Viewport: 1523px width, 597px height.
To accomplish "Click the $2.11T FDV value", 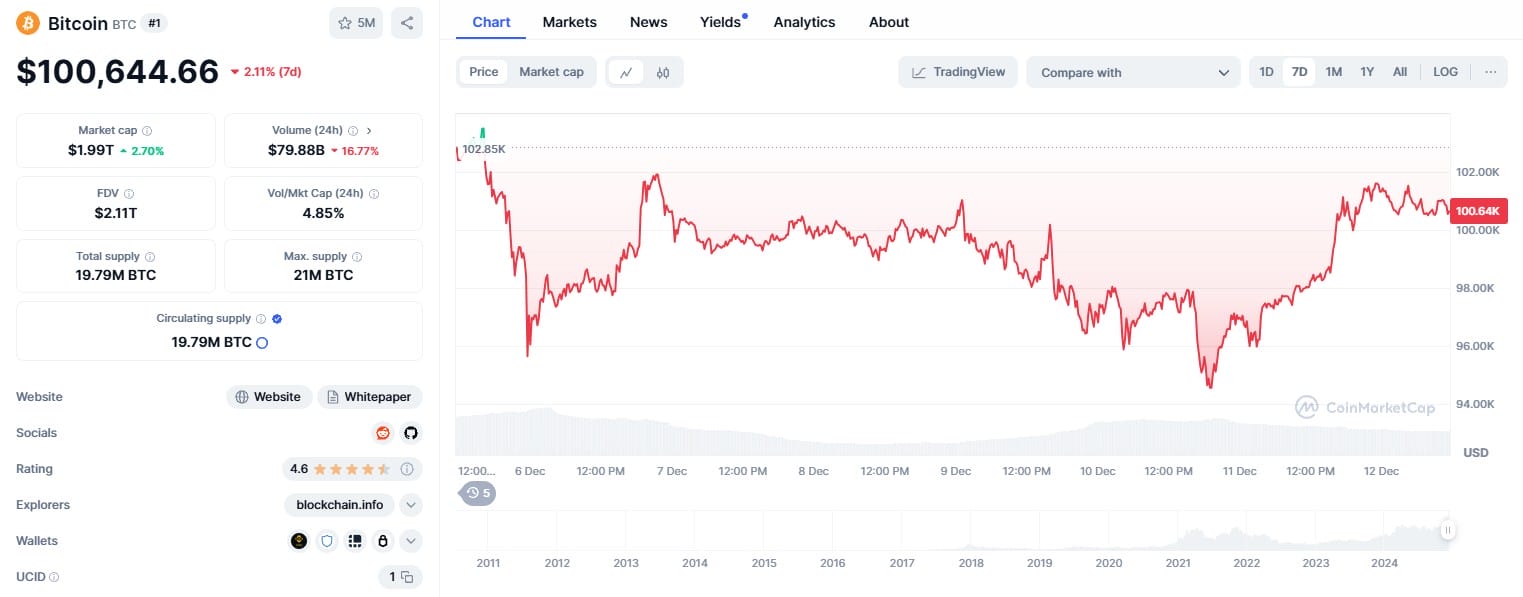I will coord(115,213).
